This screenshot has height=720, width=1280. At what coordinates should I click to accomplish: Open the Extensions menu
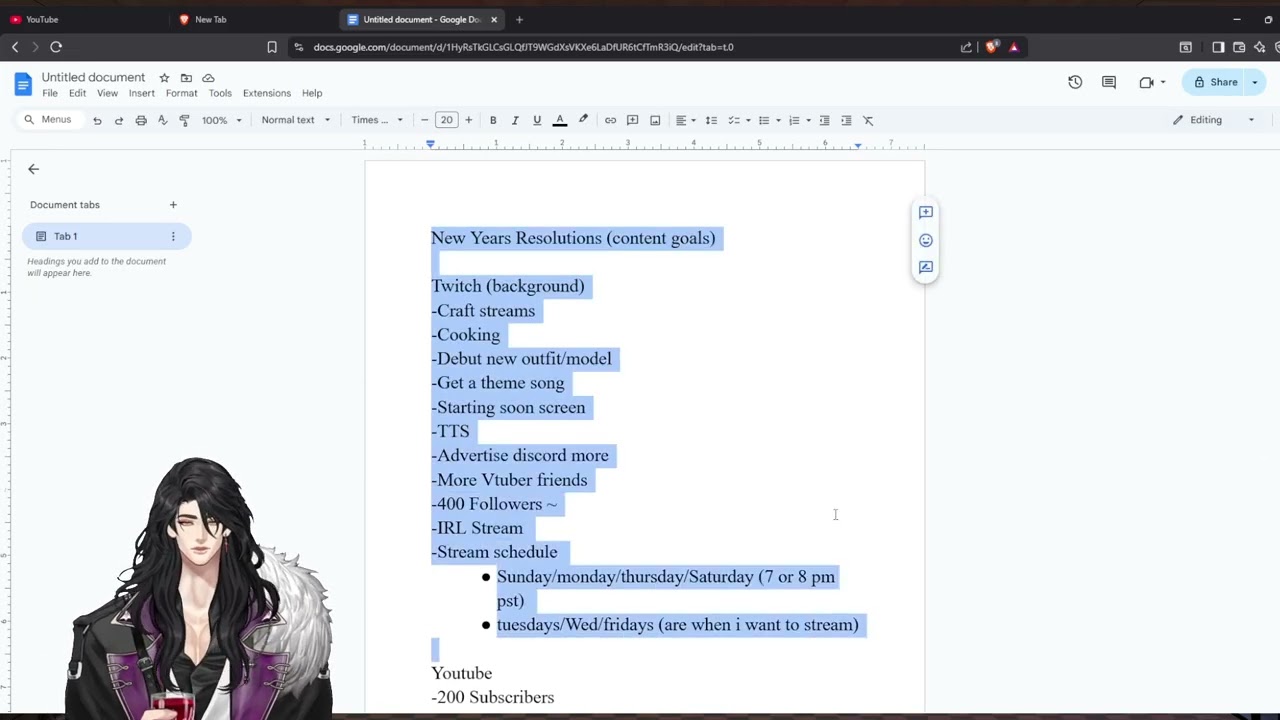pos(267,93)
